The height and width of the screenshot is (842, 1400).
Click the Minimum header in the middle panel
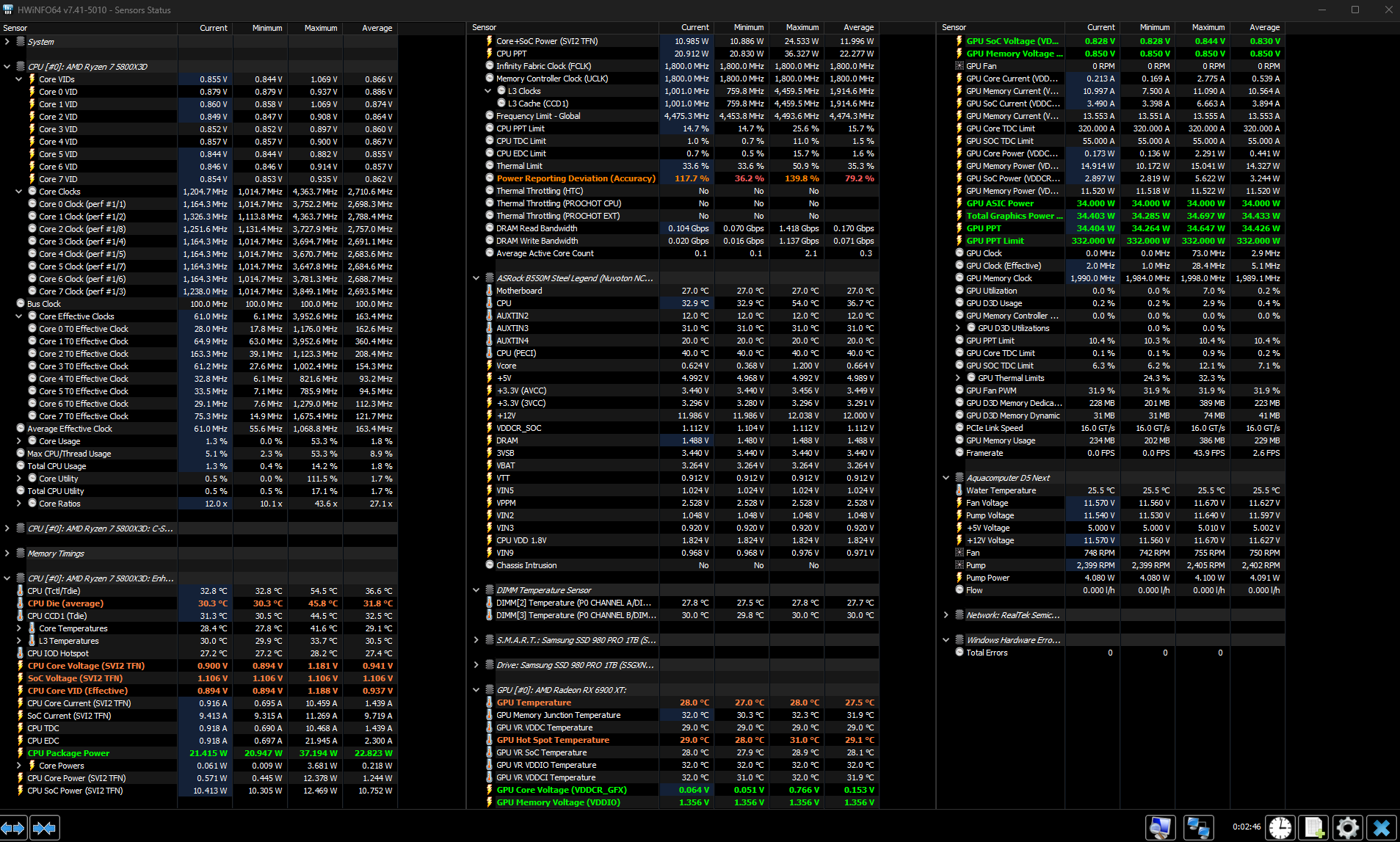(741, 27)
